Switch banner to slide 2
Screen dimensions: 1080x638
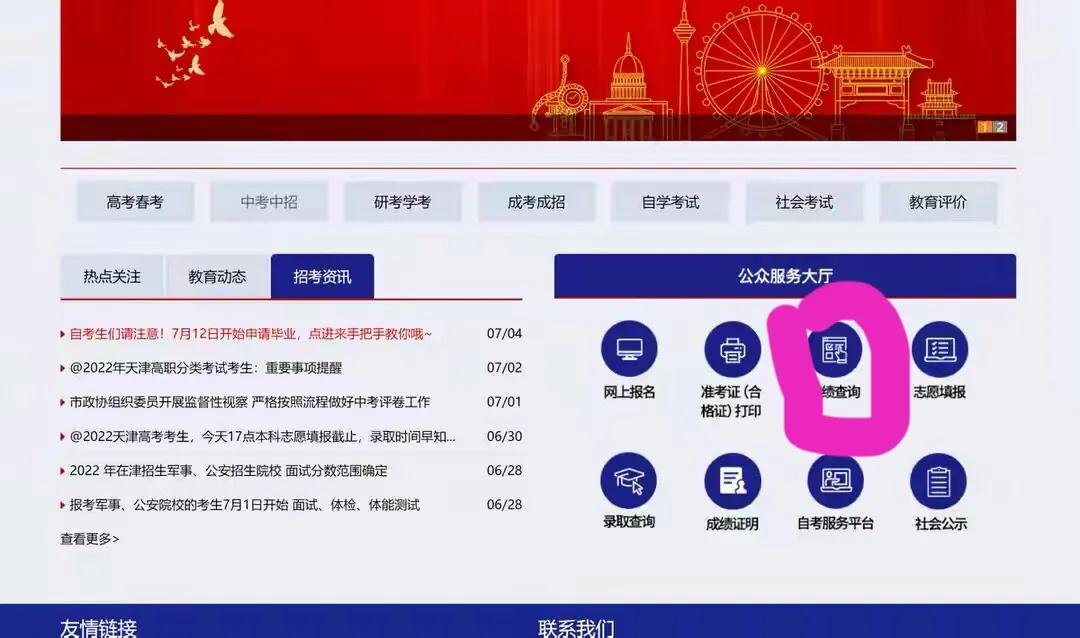click(999, 127)
